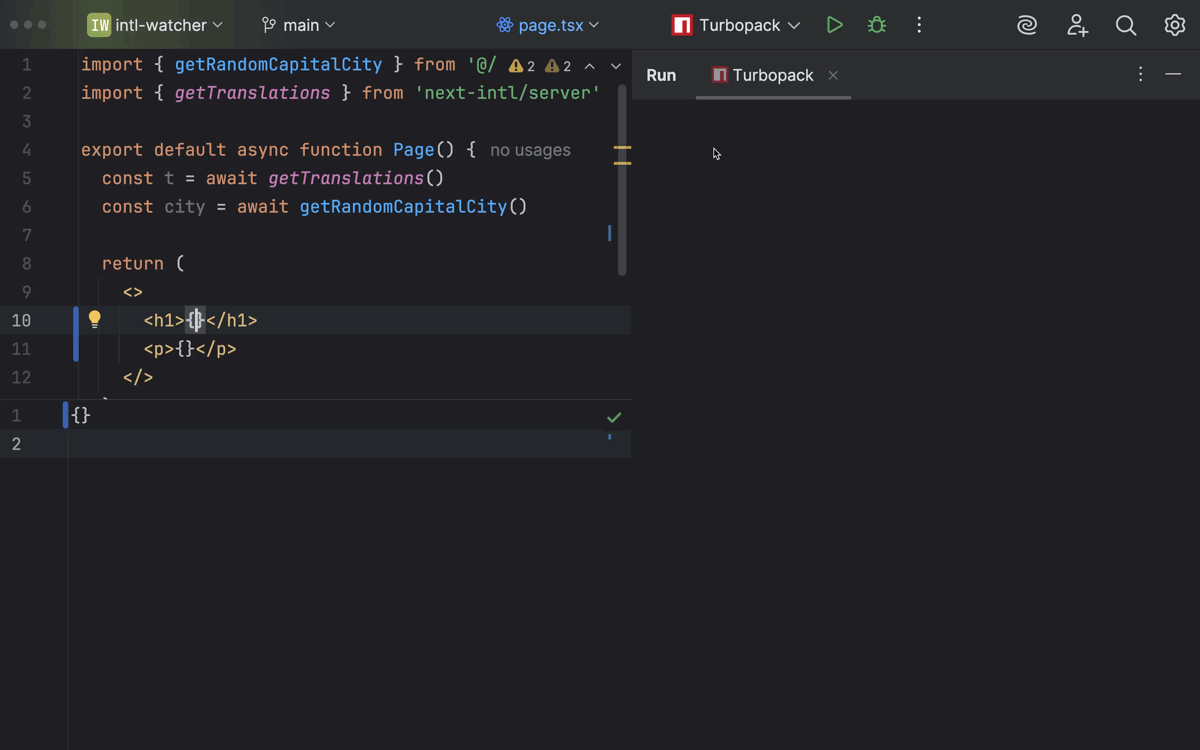Screen dimensions: 1200x750
Task: Go to previous highlighted problem arrow
Action: coord(590,66)
